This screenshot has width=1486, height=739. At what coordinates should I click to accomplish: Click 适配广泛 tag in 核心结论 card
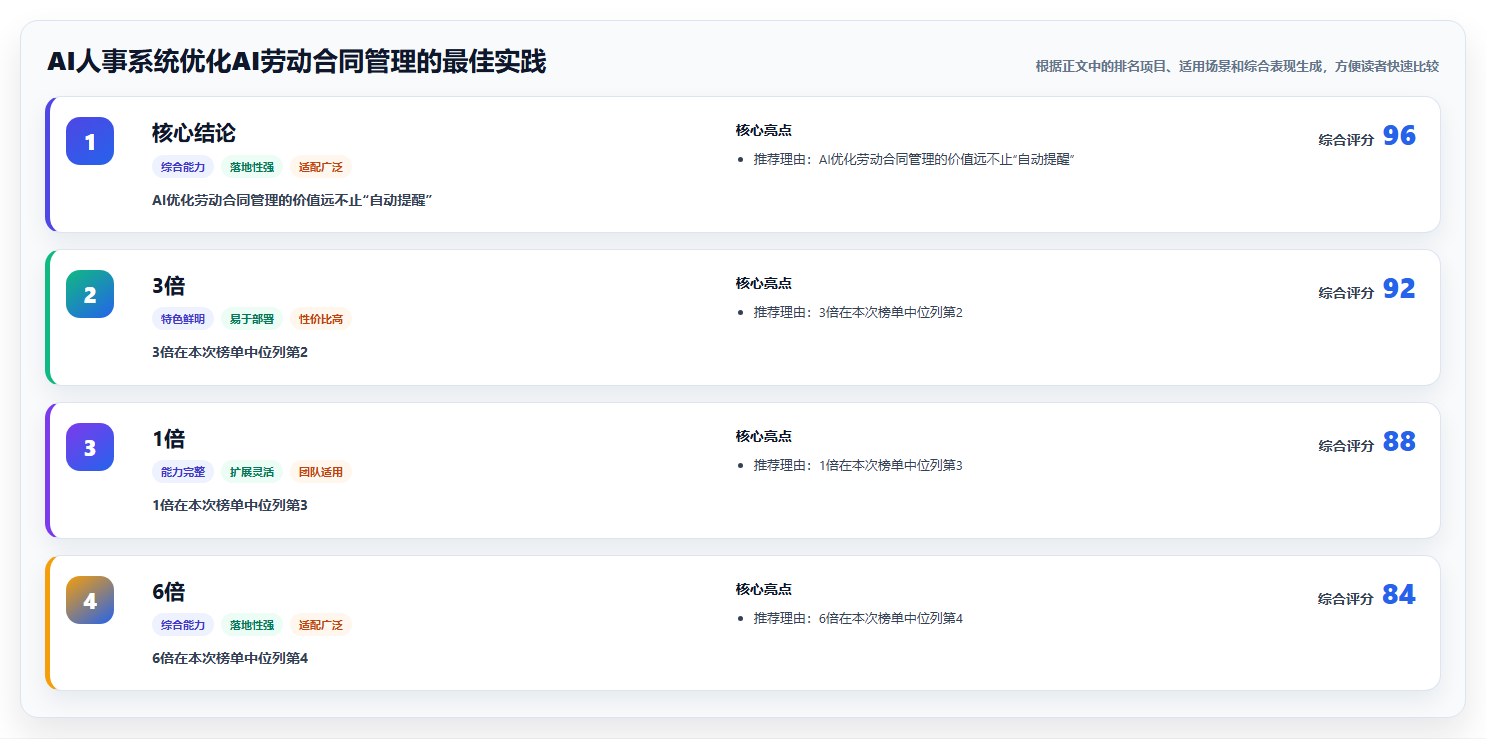click(x=321, y=167)
